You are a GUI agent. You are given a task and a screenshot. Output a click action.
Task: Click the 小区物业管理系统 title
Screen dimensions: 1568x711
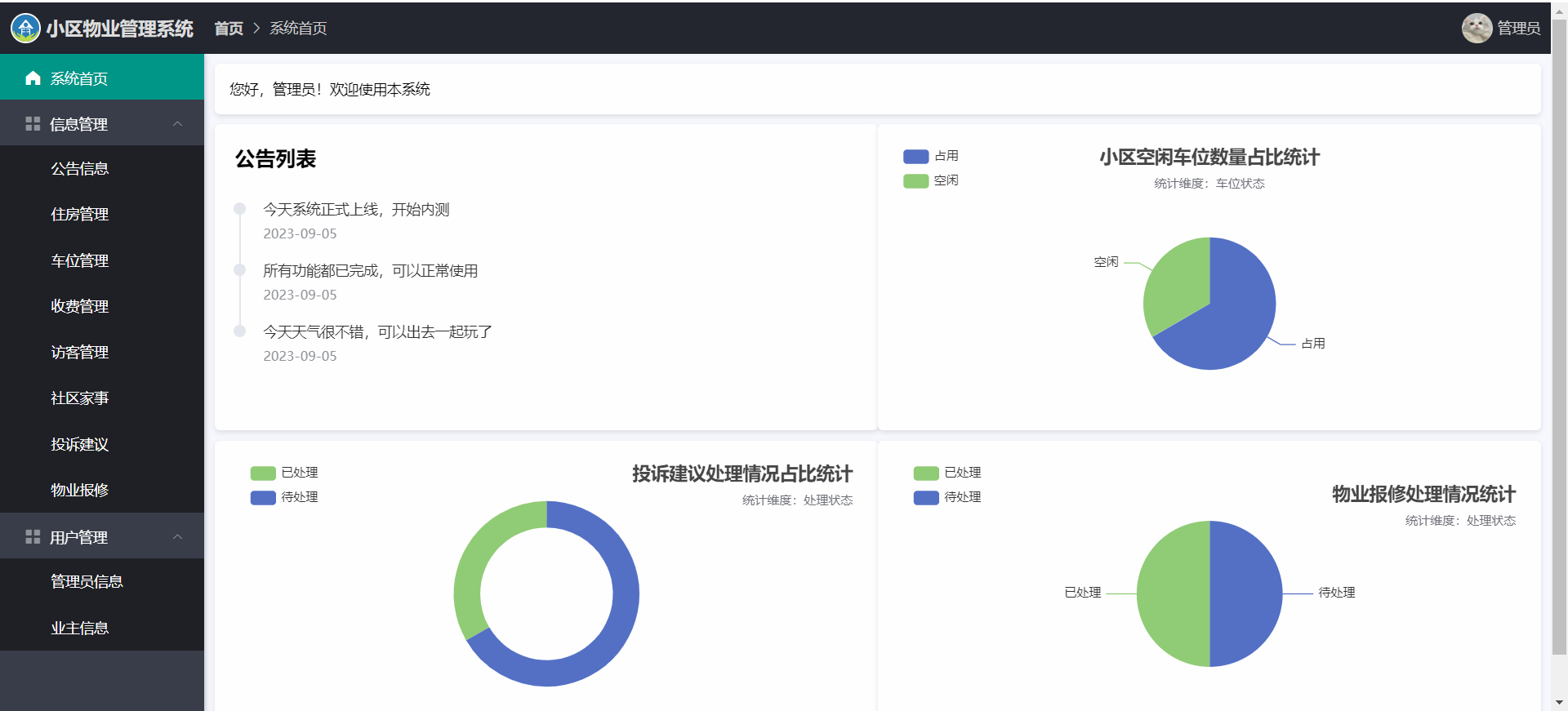120,29
